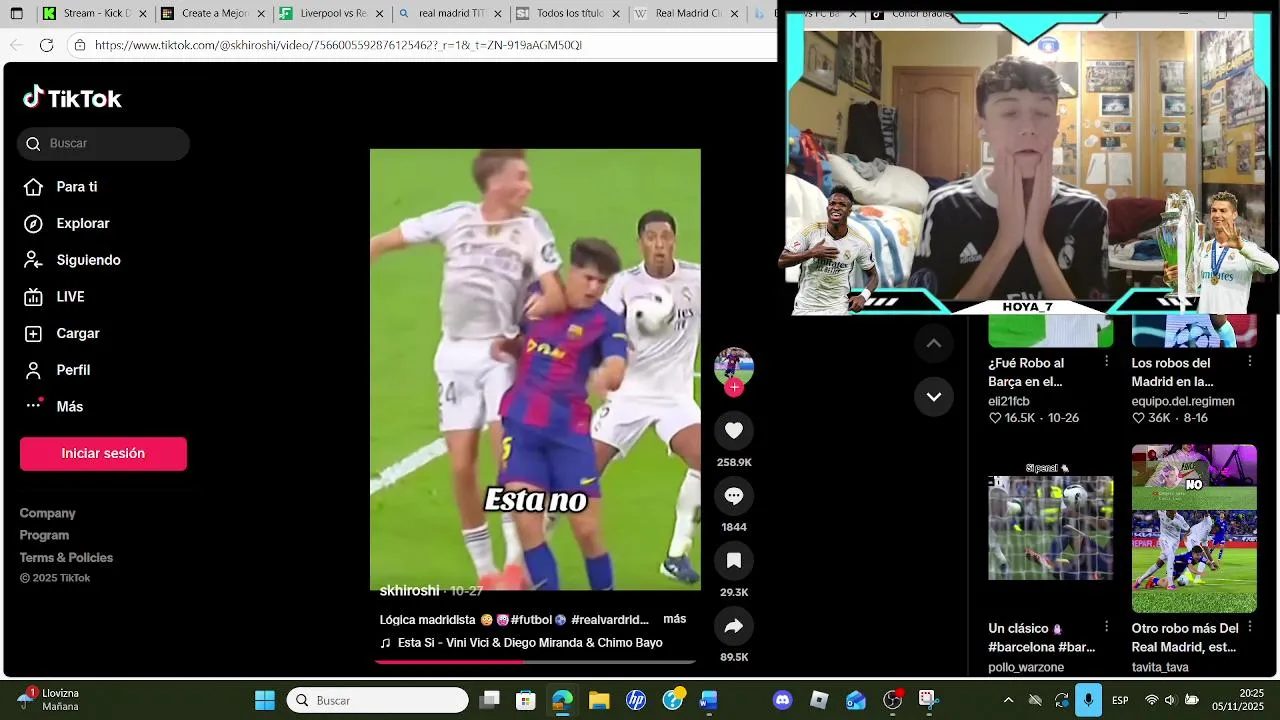The height and width of the screenshot is (720, 1280).
Task: Click the browser address bar URL
Action: 338,45
